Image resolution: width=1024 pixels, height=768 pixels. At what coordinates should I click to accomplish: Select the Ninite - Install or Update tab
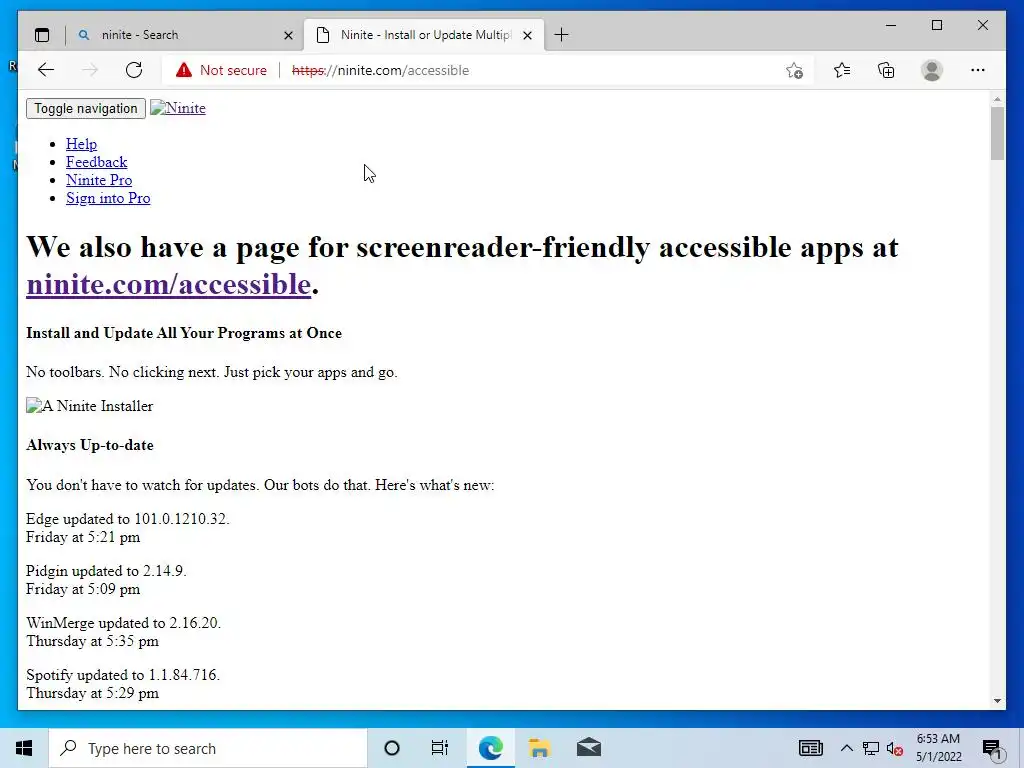(x=424, y=35)
